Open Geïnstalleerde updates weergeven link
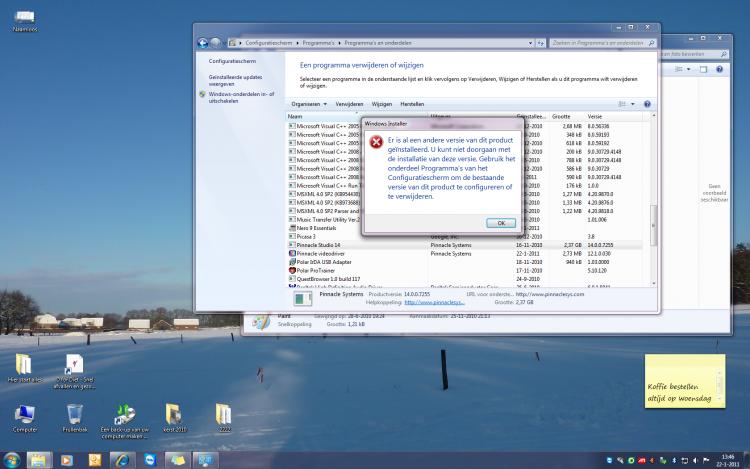This screenshot has width=750, height=469. [x=236, y=80]
